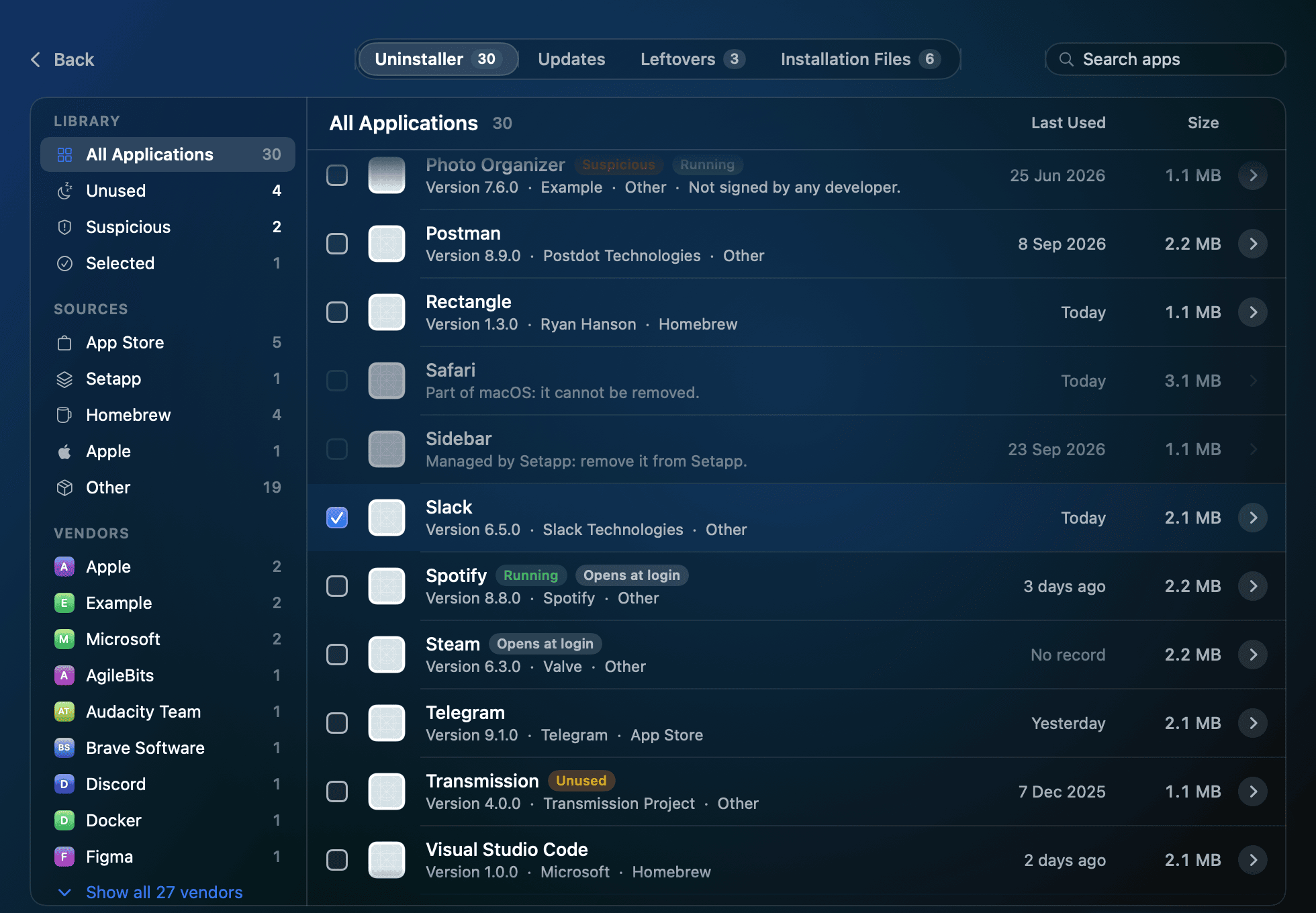Select the Safari row
1316x913 pixels.
click(x=796, y=381)
